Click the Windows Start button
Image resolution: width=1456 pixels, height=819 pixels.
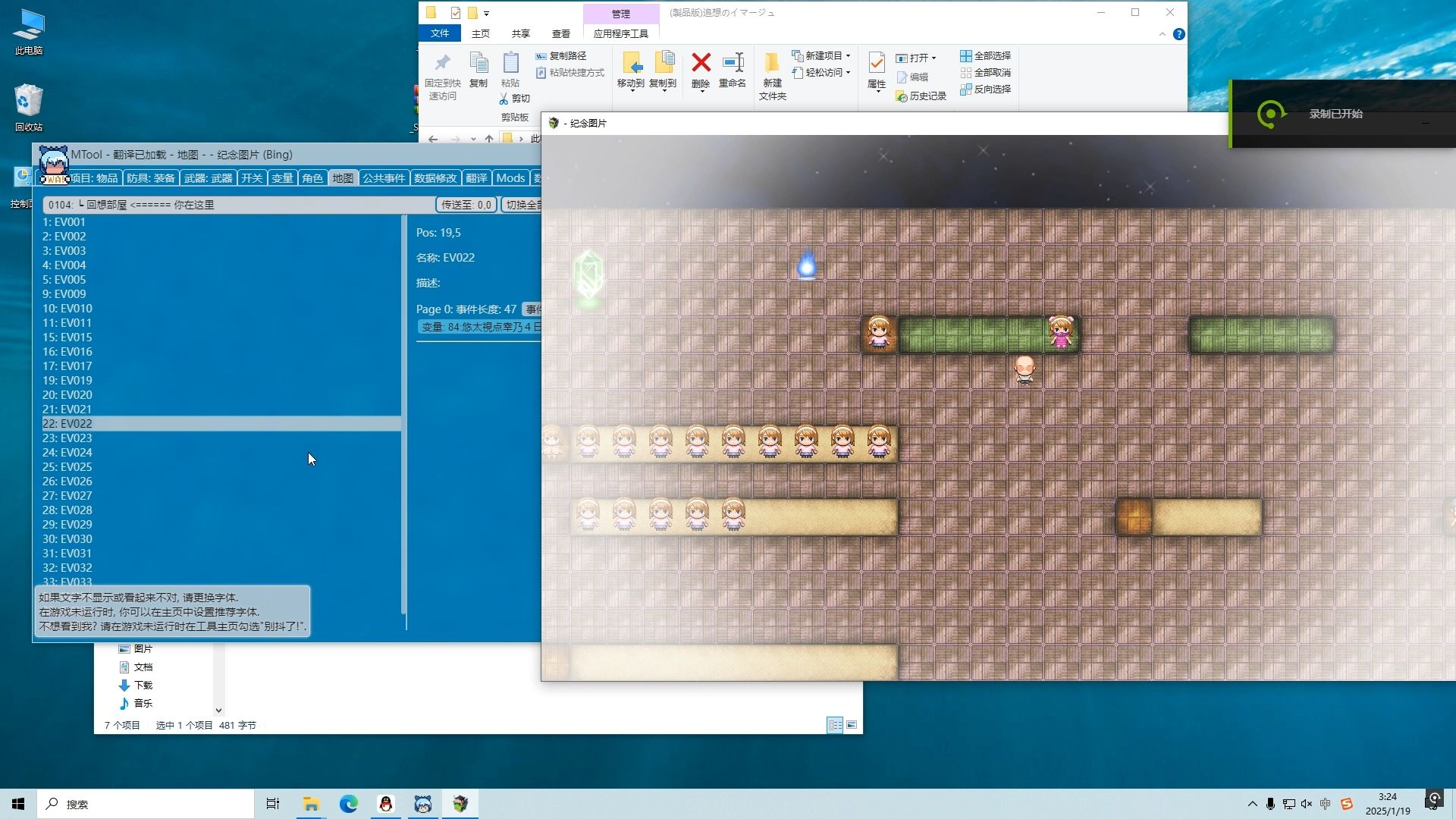(x=18, y=804)
